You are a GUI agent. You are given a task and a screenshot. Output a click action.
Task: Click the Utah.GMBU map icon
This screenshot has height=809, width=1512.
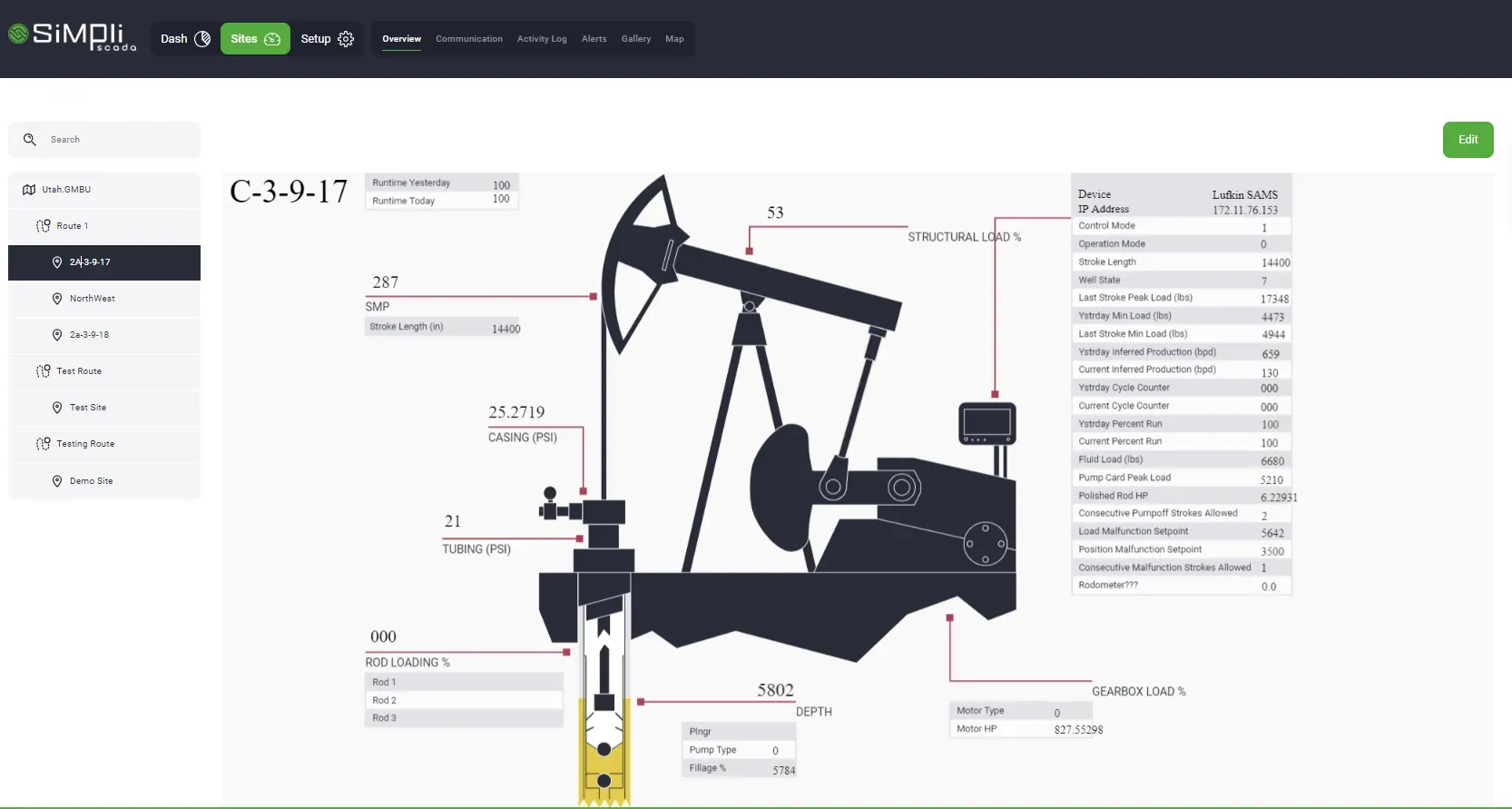(x=29, y=190)
